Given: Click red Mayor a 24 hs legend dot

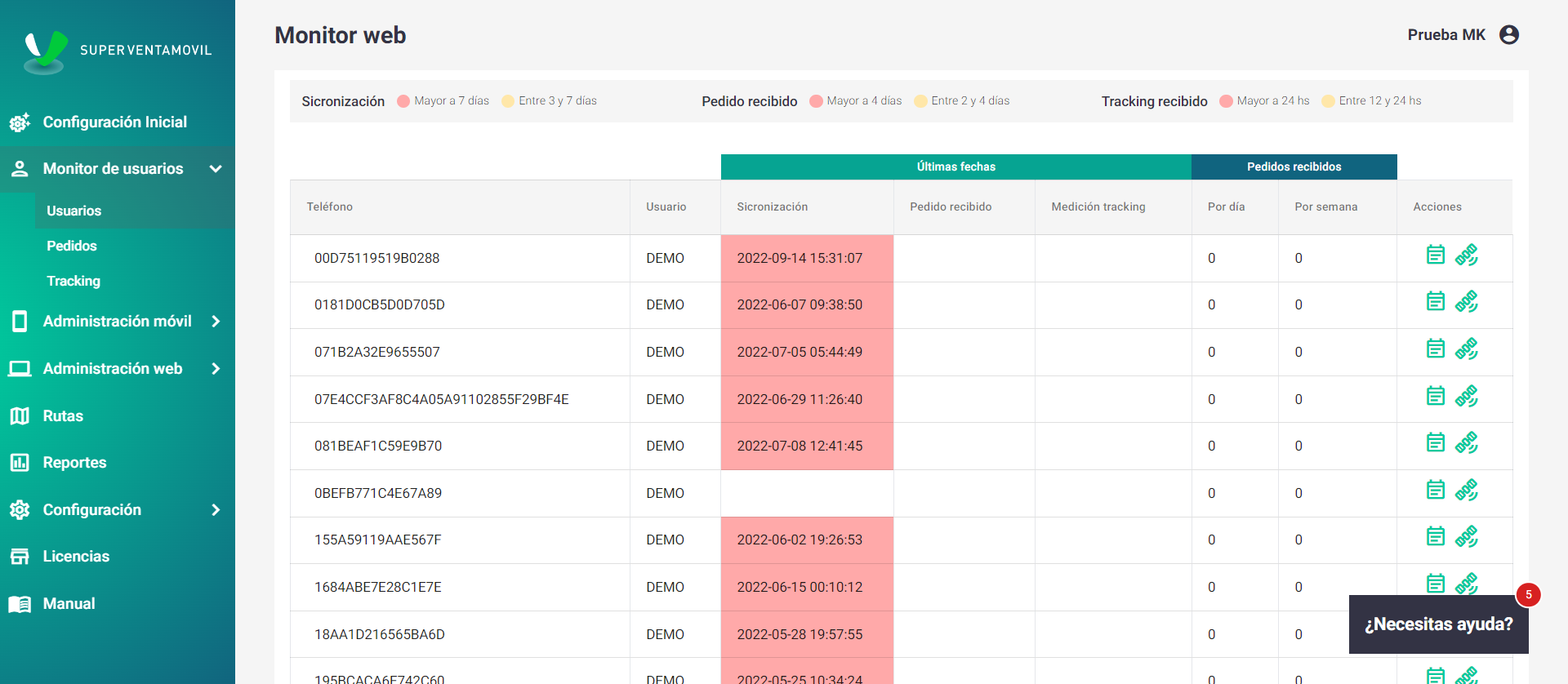Looking at the screenshot, I should [1226, 101].
